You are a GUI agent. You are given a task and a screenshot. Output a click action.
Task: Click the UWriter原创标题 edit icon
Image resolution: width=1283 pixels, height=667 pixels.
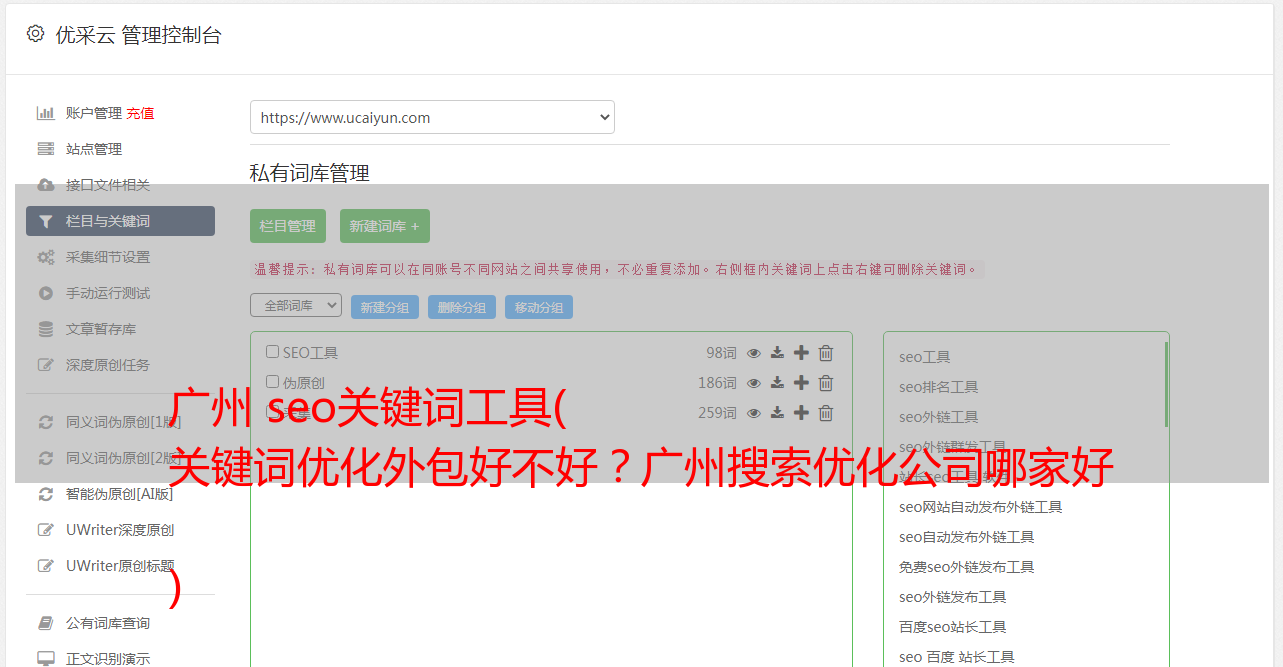(46, 566)
